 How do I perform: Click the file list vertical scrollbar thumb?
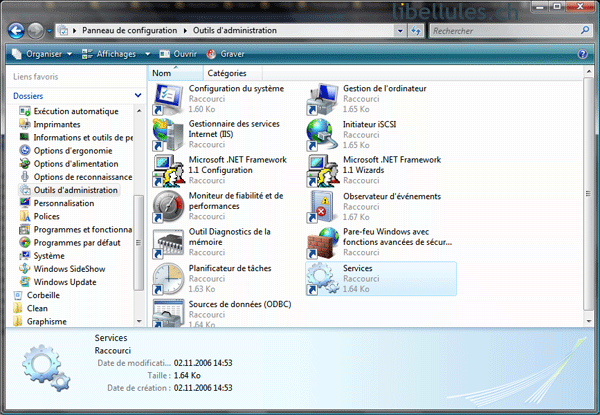(x=589, y=194)
